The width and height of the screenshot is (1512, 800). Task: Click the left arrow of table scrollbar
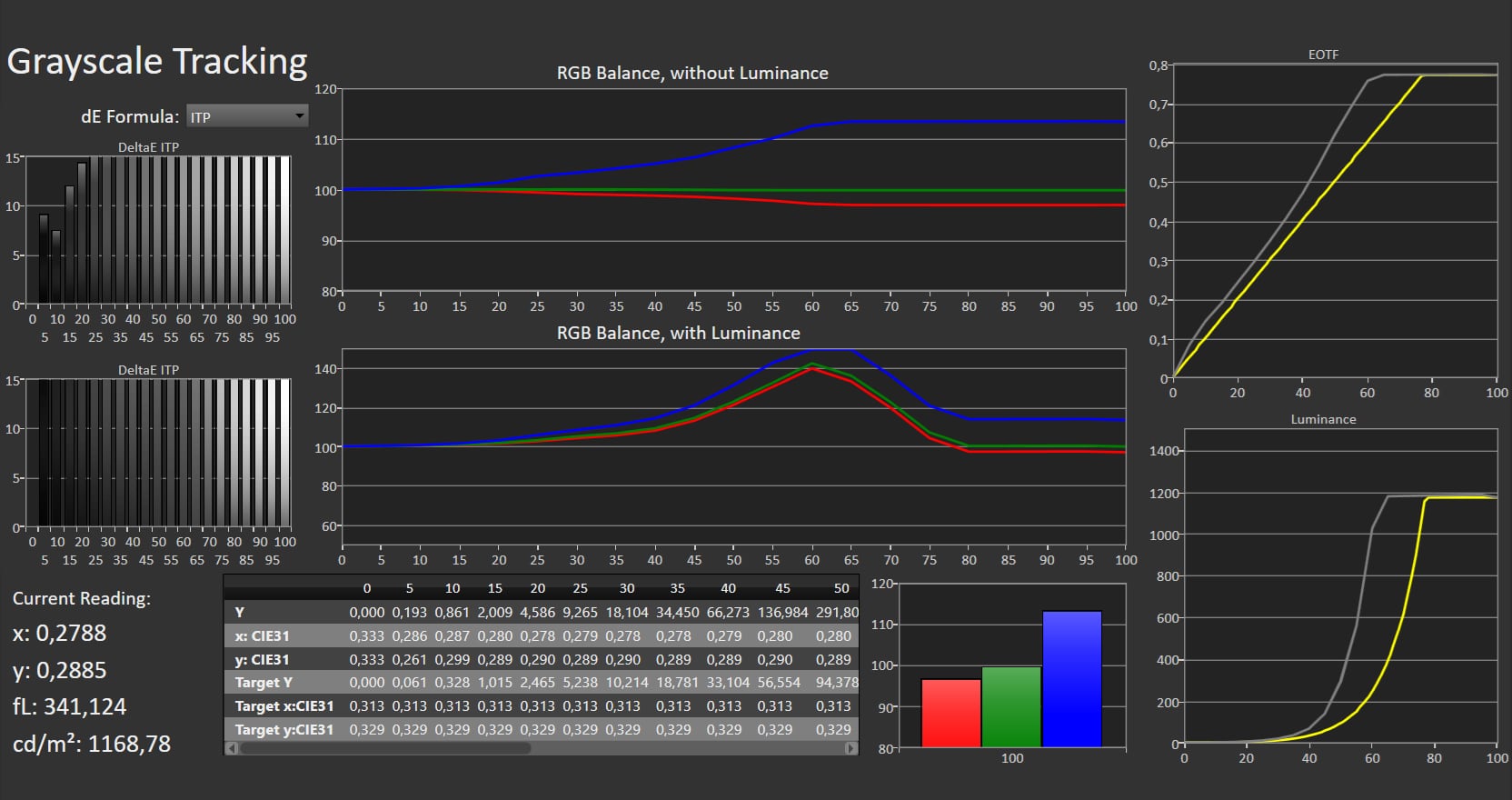[232, 748]
